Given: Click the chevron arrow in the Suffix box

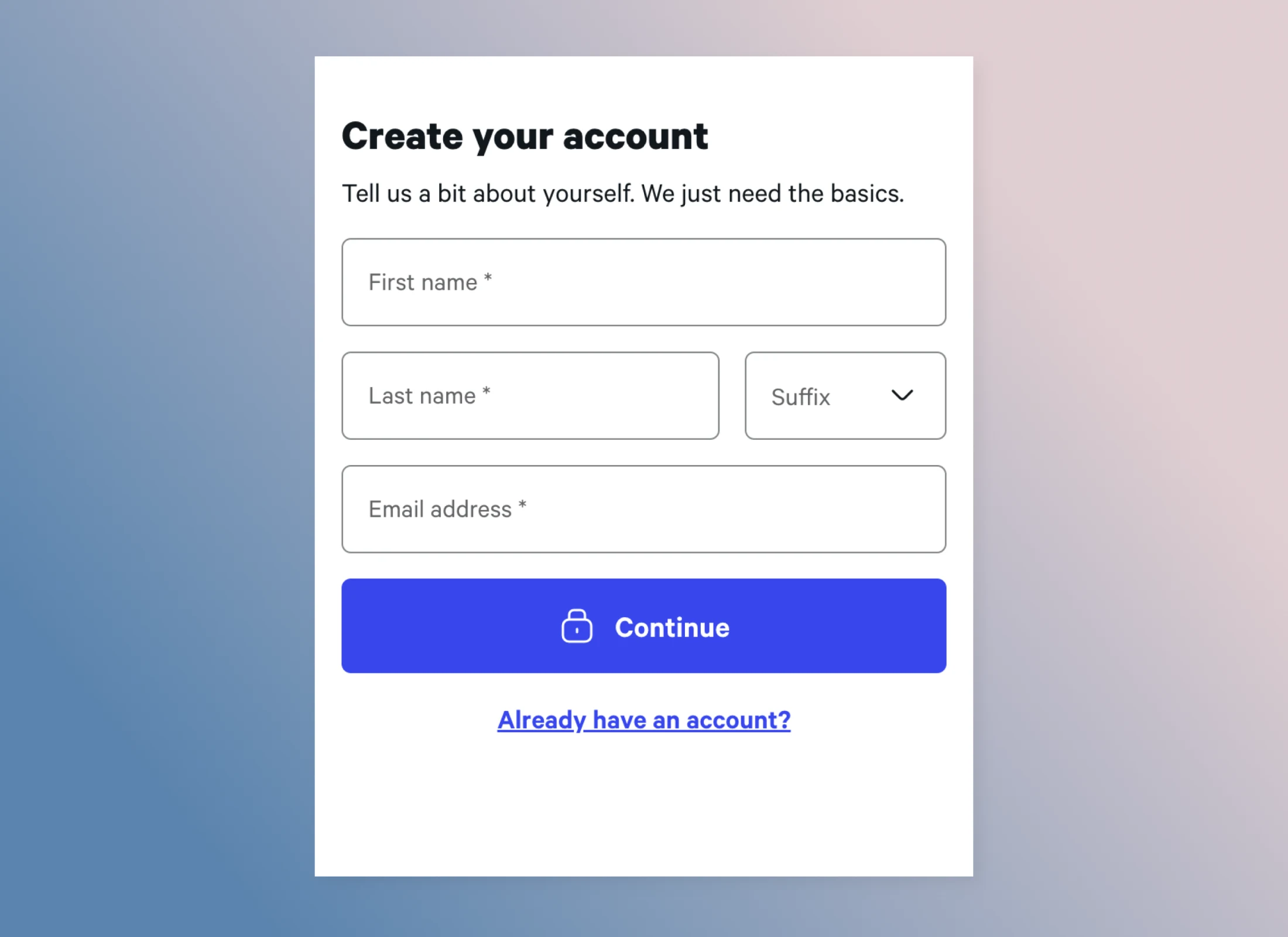Looking at the screenshot, I should 902,395.
